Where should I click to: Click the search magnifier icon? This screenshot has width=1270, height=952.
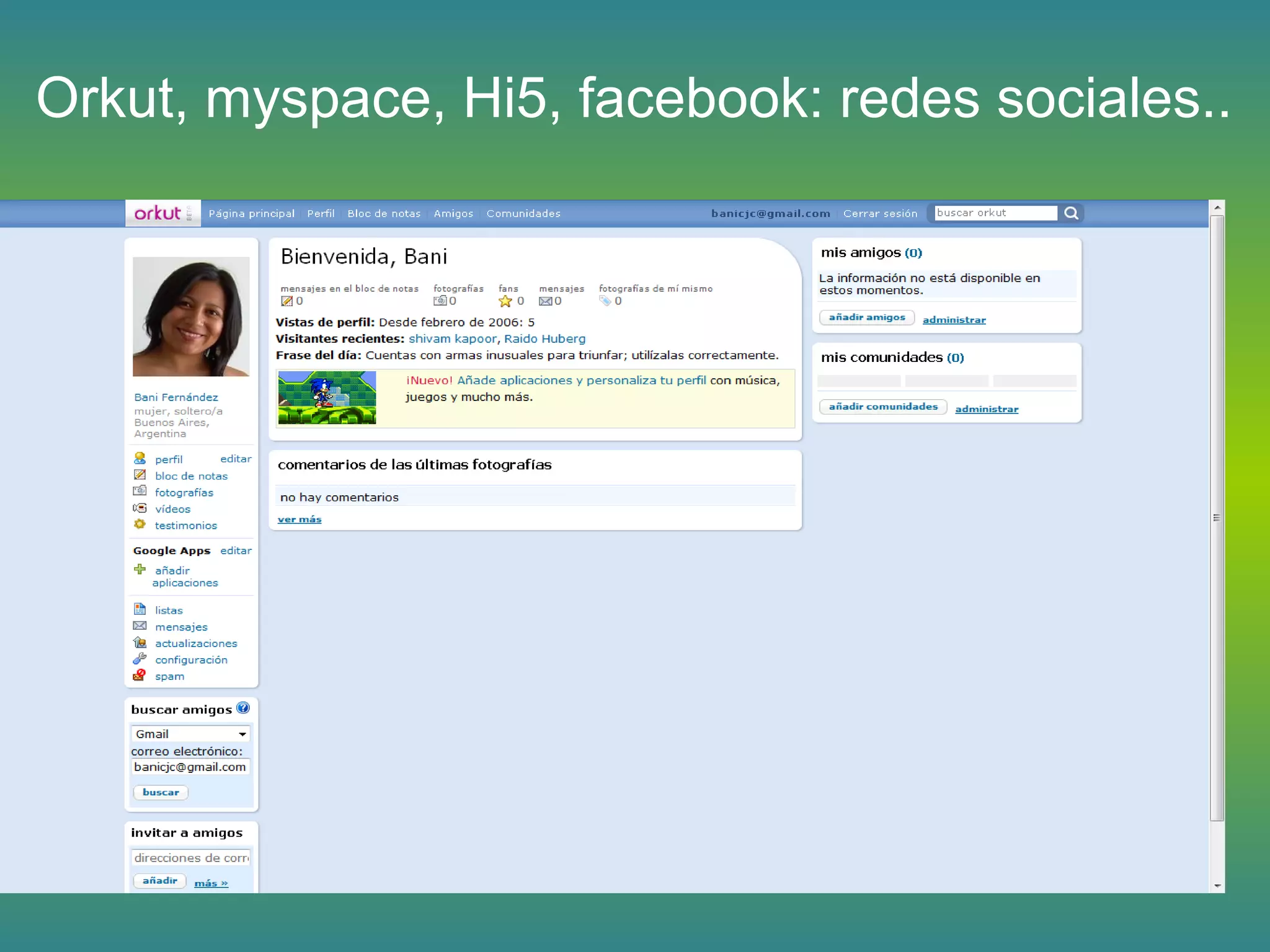pos(1071,213)
